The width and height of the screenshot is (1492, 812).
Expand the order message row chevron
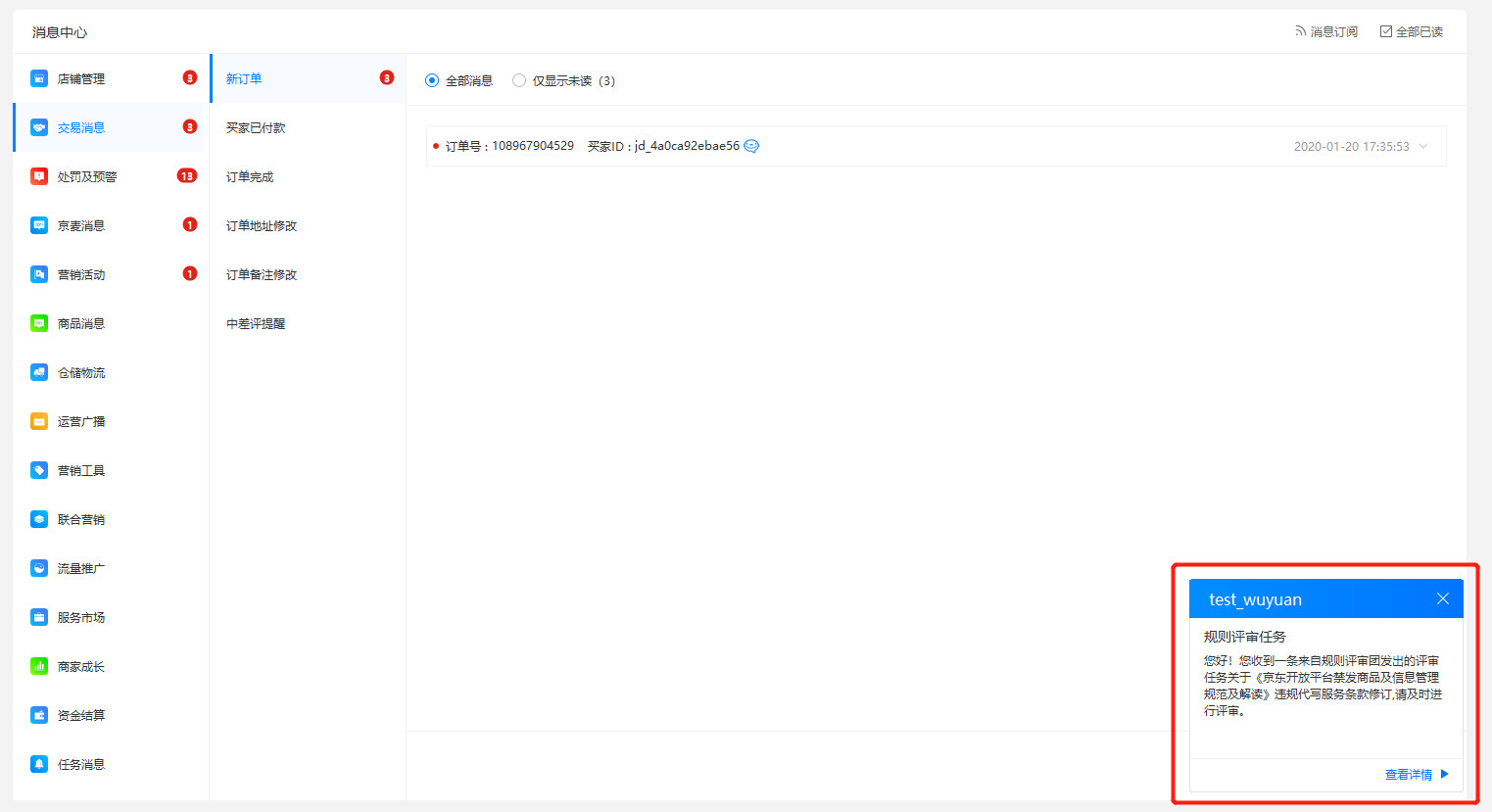[1423, 146]
